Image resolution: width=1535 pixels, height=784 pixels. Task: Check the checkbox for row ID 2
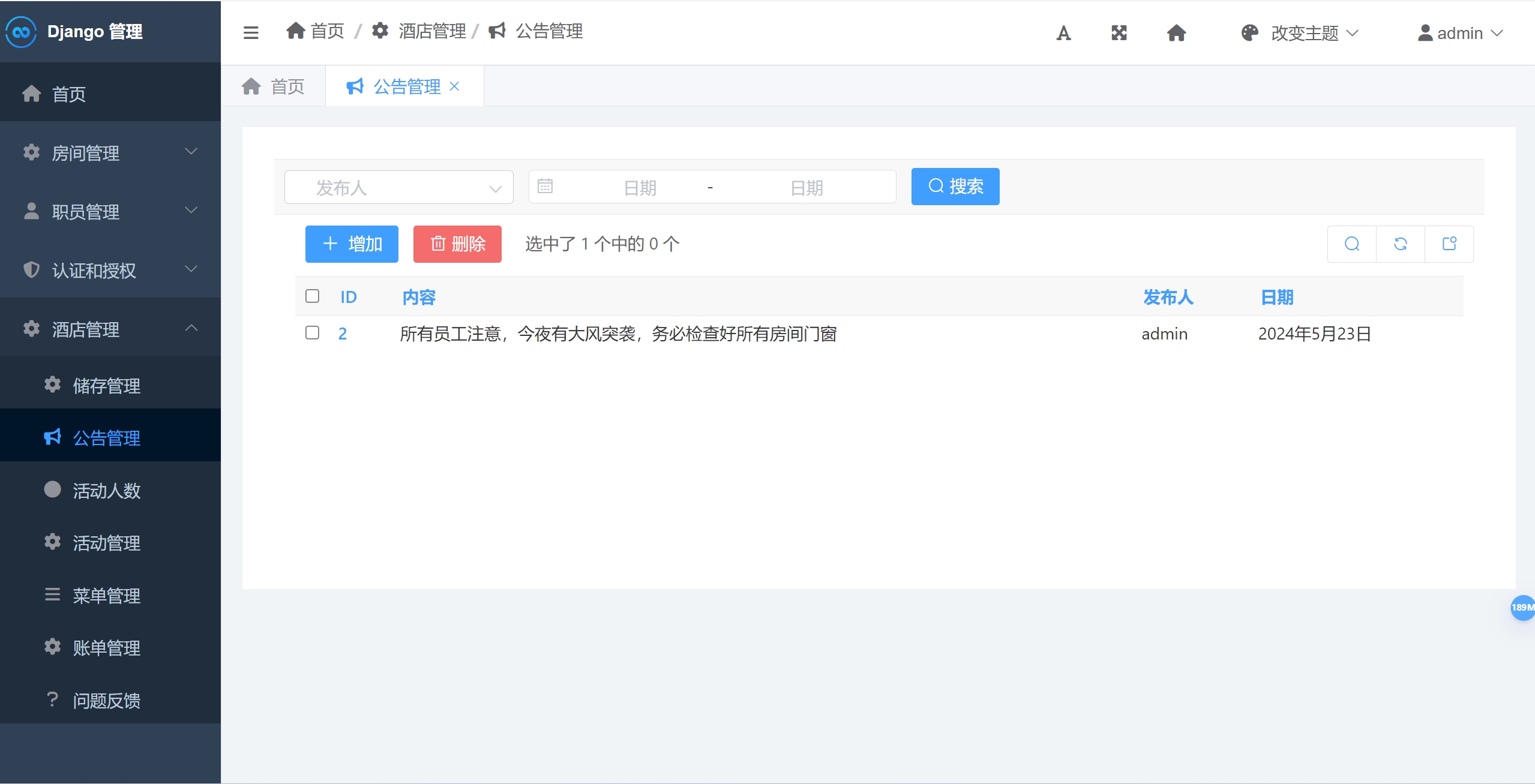[312, 333]
